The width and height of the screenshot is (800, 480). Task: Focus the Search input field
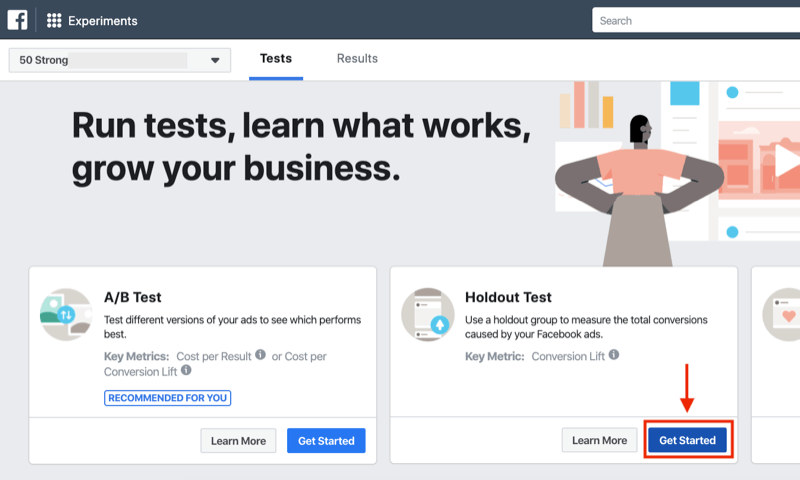pyautogui.click(x=696, y=20)
